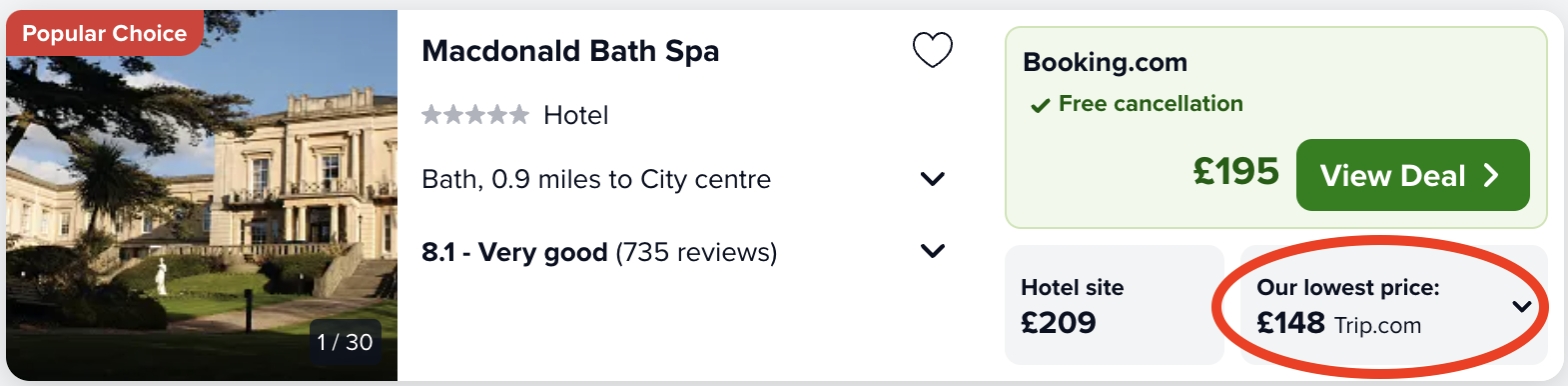The width and height of the screenshot is (1568, 386).
Task: Click the £195 Booking.com price
Action: click(x=1235, y=172)
